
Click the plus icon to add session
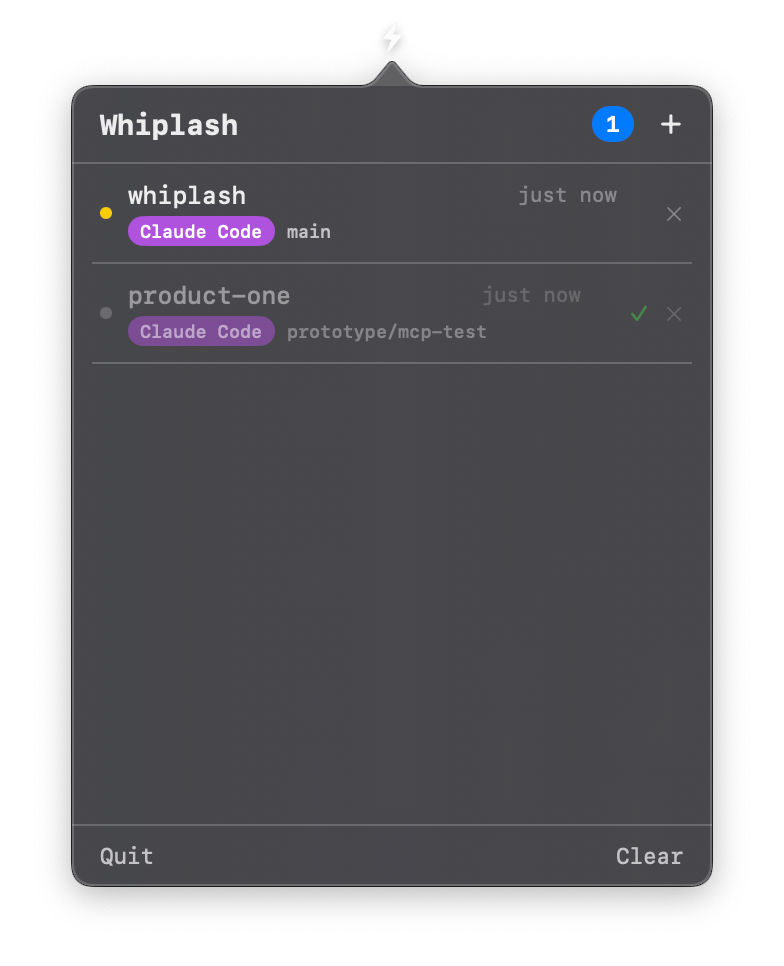(x=671, y=124)
